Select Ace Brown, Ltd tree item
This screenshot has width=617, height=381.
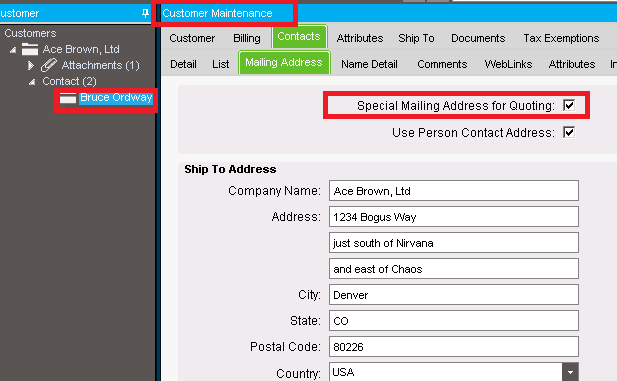tap(81, 49)
